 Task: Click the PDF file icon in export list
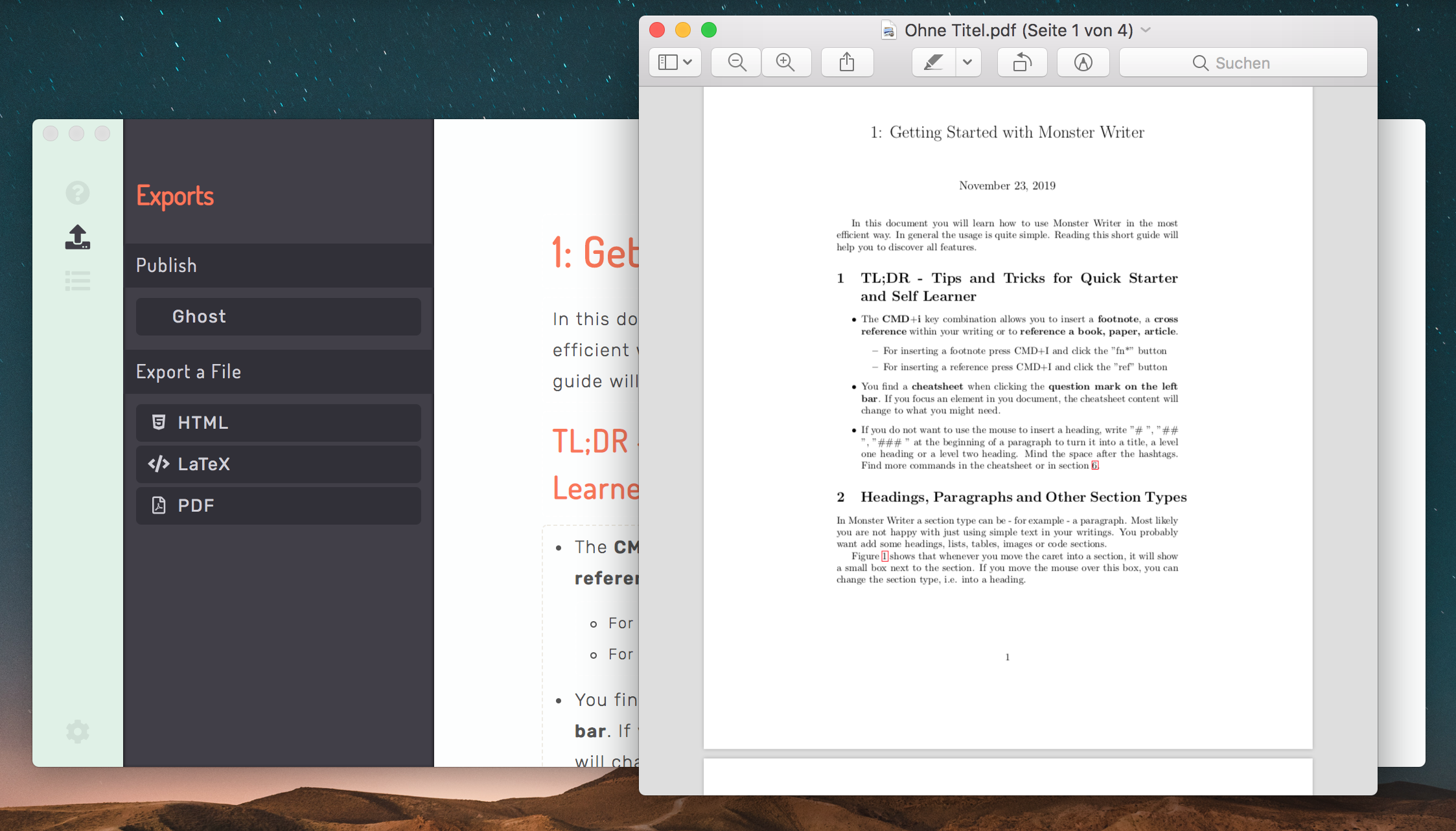pos(159,505)
